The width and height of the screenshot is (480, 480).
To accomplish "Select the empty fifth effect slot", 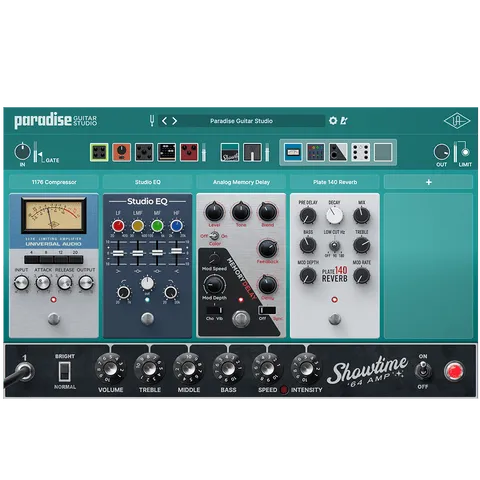I will click(x=383, y=152).
